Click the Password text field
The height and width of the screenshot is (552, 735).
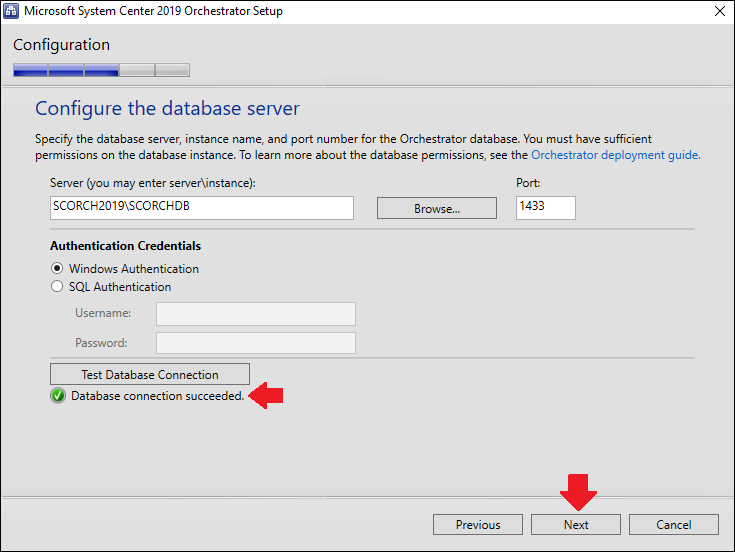click(x=256, y=343)
